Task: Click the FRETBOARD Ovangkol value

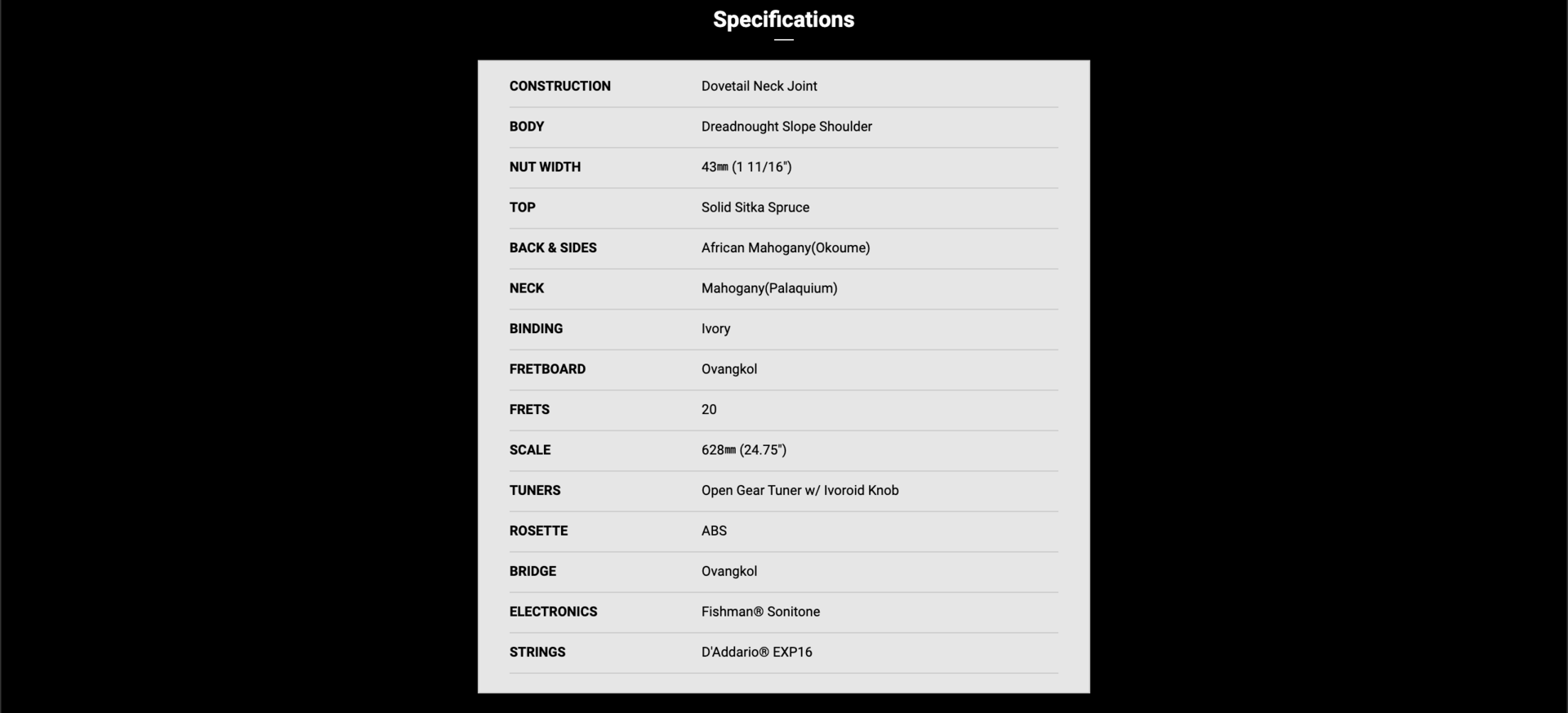Action: 729,369
